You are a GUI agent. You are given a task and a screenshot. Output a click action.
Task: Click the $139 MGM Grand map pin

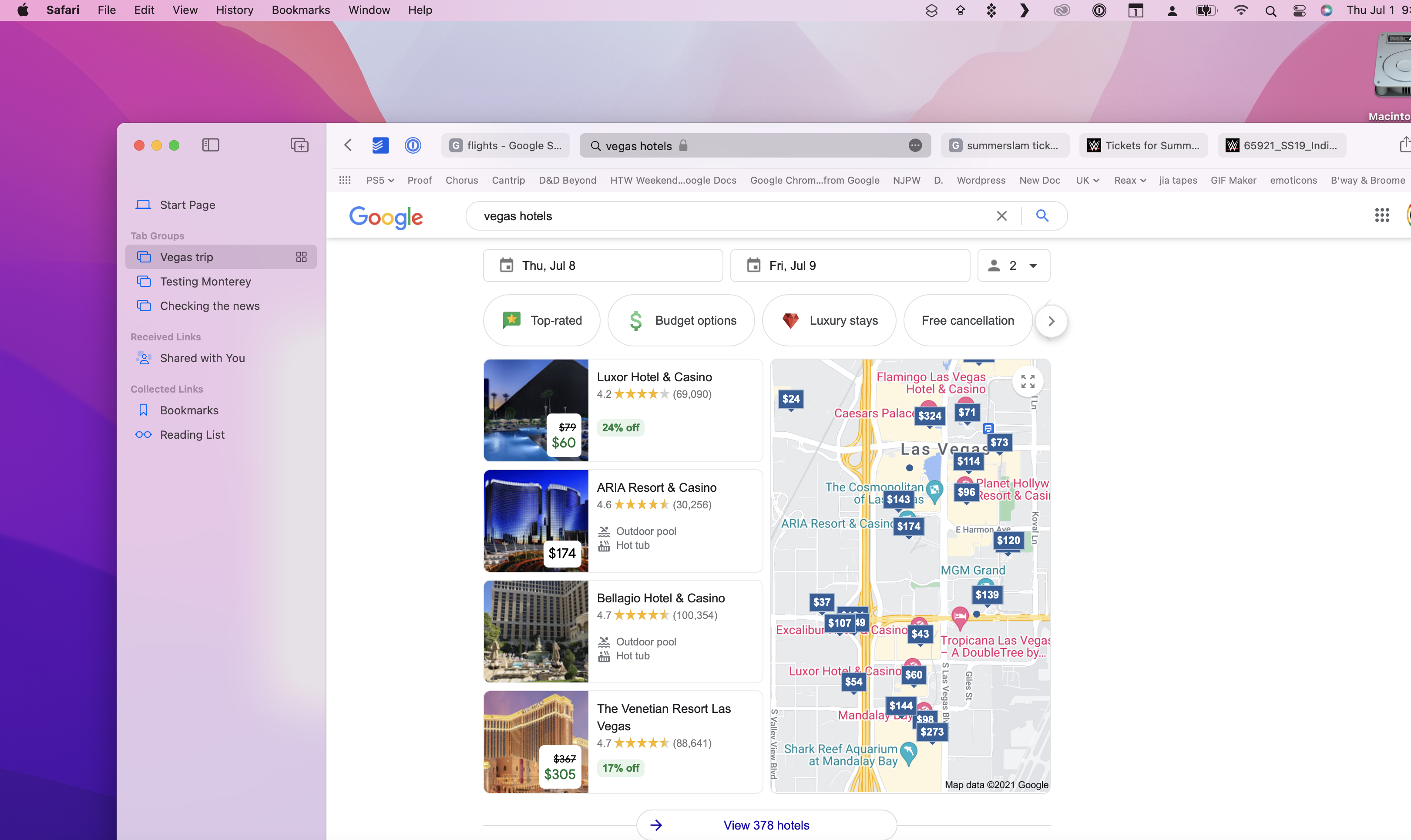[x=987, y=595]
